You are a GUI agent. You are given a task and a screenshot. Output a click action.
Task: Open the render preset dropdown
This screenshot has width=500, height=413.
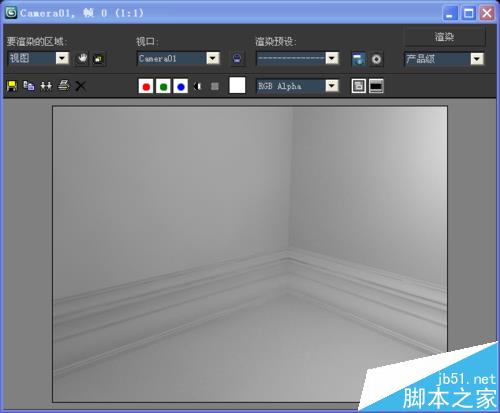(x=298, y=58)
